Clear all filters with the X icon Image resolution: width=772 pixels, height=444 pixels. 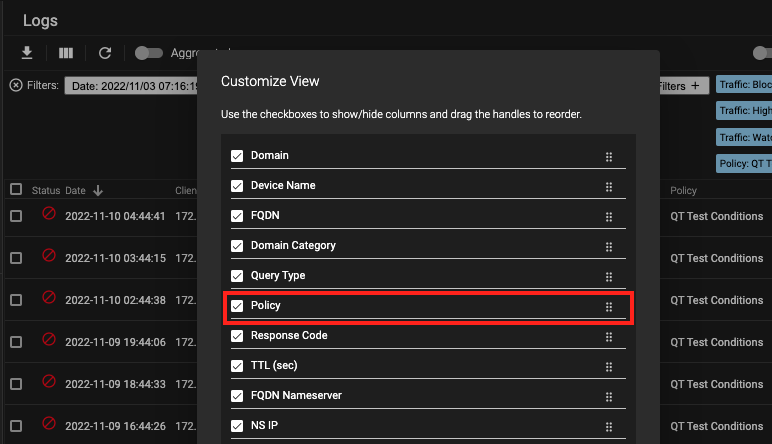click(x=15, y=86)
